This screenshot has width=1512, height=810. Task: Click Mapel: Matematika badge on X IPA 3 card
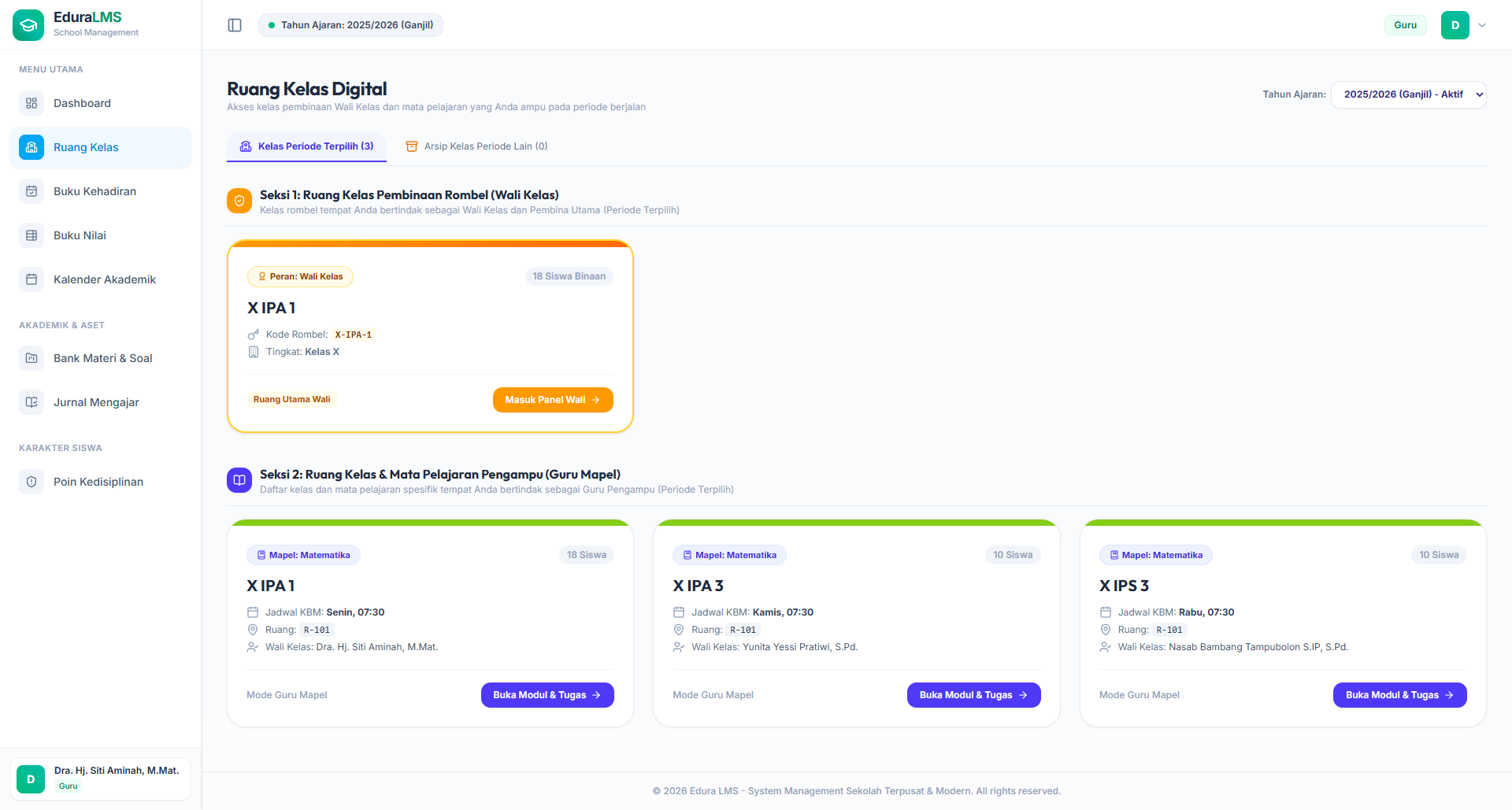click(729, 555)
